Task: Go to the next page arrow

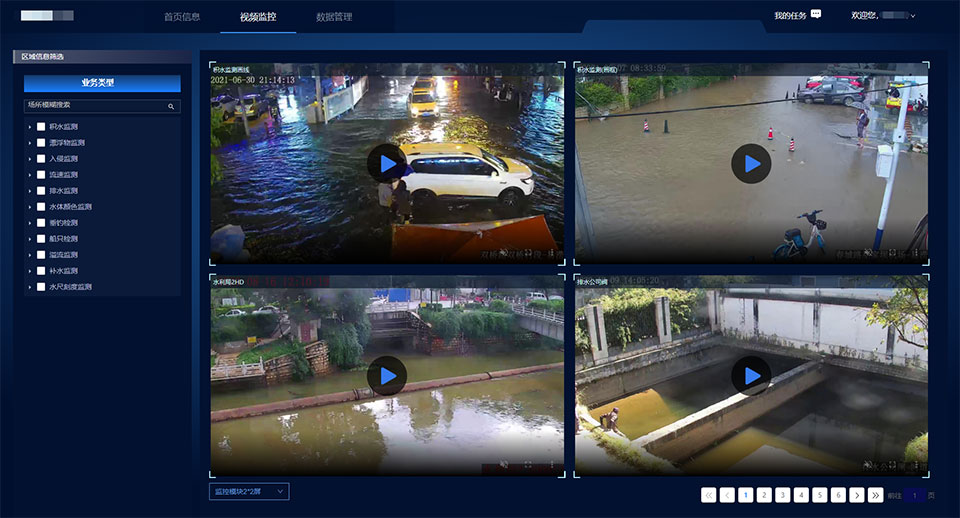Action: point(857,494)
